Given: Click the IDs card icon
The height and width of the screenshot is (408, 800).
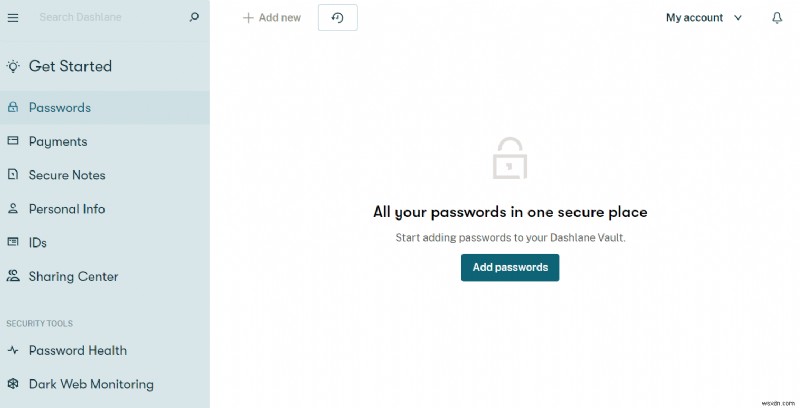Looking at the screenshot, I should [x=13, y=242].
